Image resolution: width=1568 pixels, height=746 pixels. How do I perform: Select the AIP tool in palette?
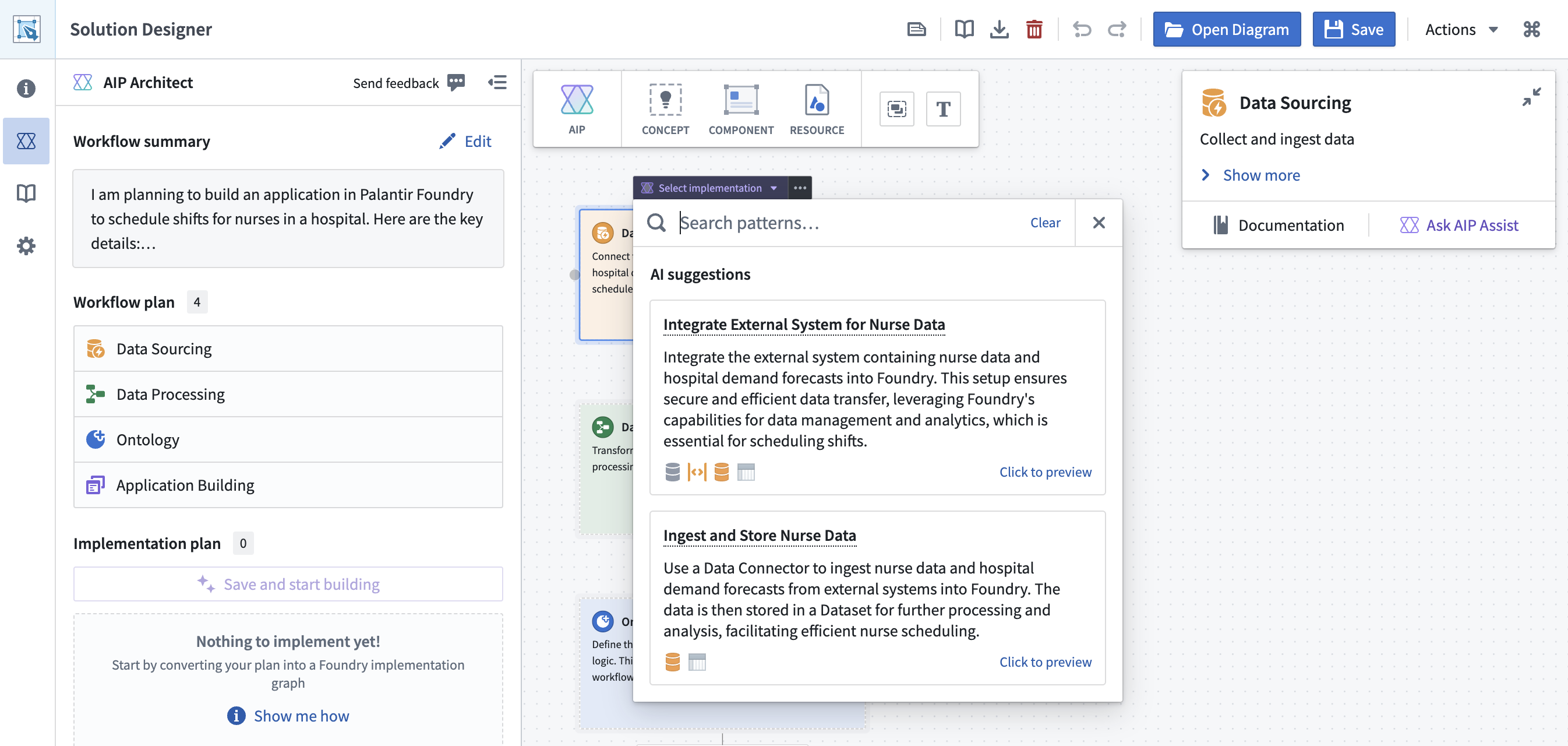(577, 109)
